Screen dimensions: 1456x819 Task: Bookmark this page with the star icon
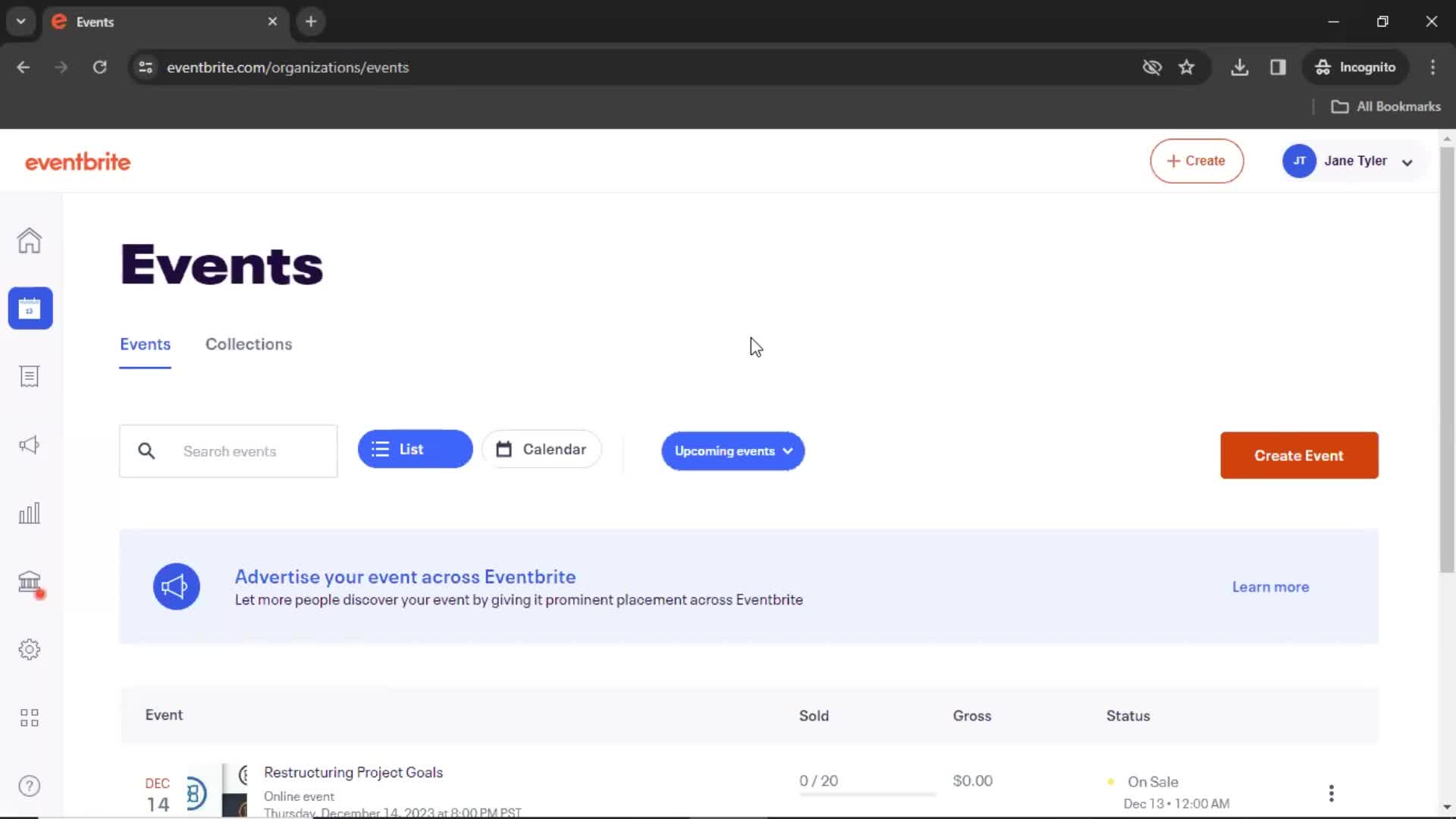[1187, 67]
